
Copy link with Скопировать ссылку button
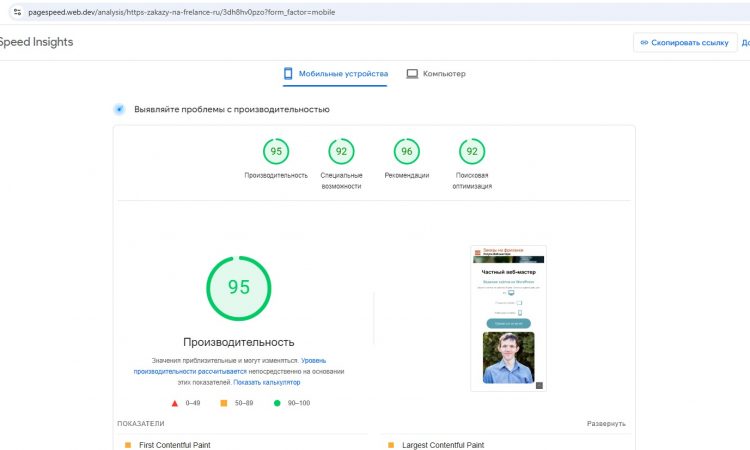click(x=685, y=43)
